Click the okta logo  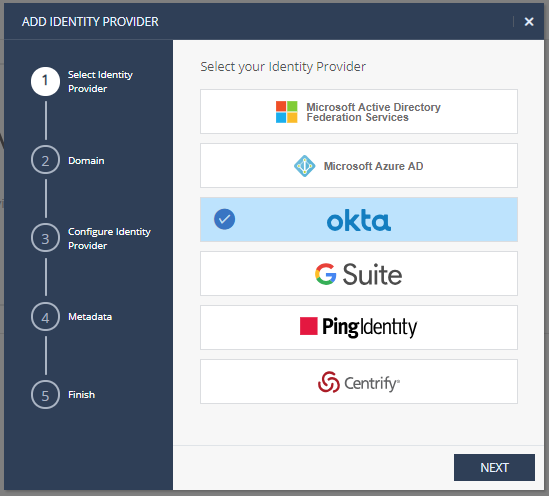pyautogui.click(x=359, y=220)
